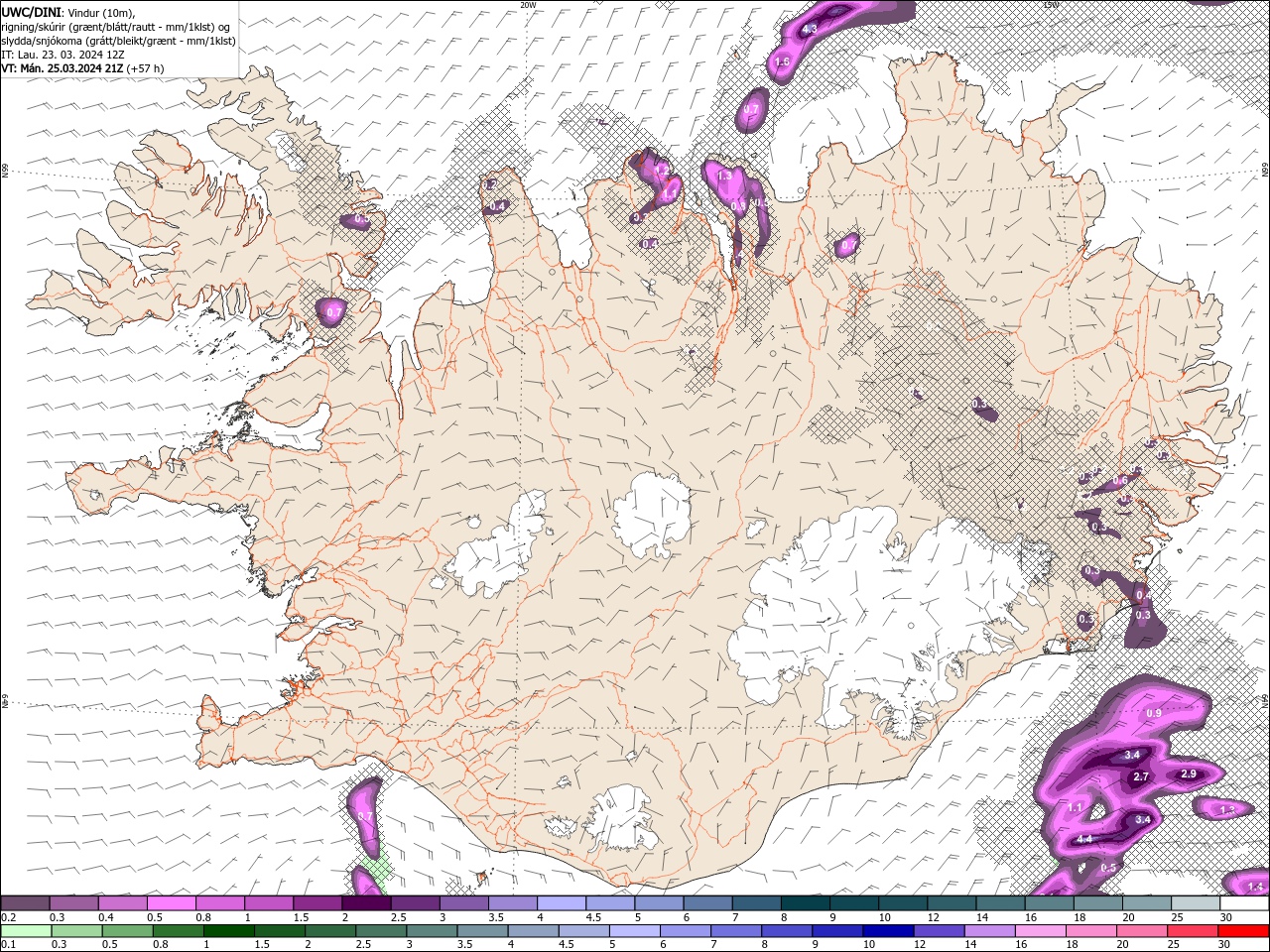Click the bright pink swatch labeled 0.5 in purple scale
This screenshot has height=952, width=1270.
point(172,903)
